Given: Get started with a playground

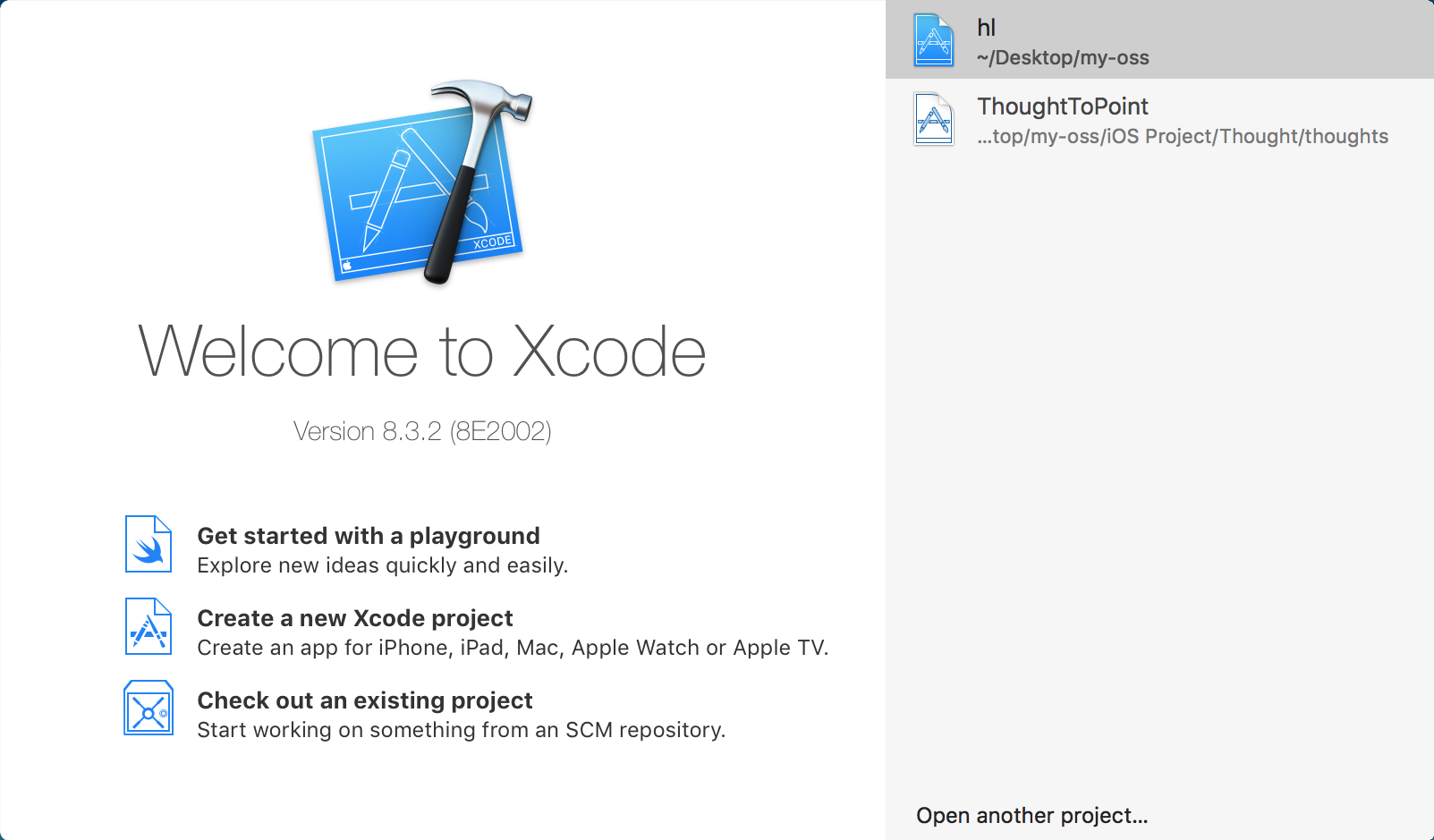Looking at the screenshot, I should point(369,536).
